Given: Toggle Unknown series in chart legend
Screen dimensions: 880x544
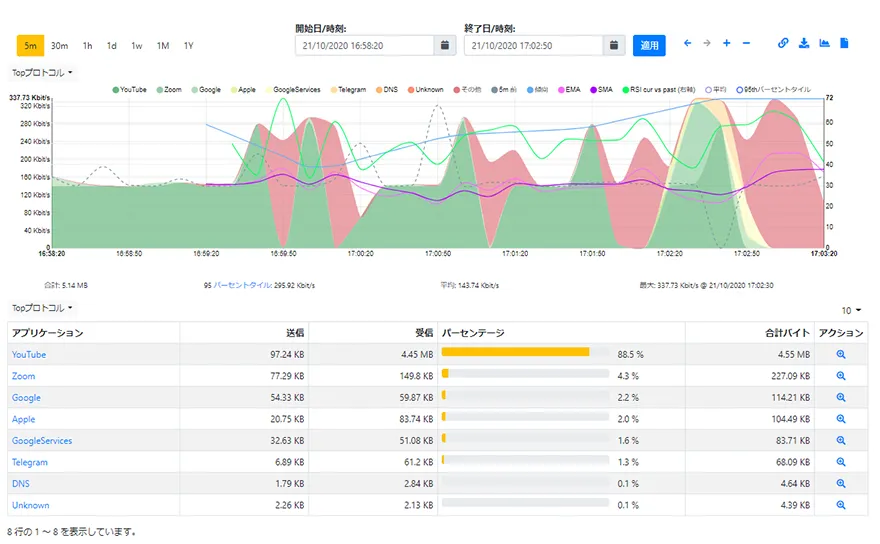Looking at the screenshot, I should tap(425, 90).
